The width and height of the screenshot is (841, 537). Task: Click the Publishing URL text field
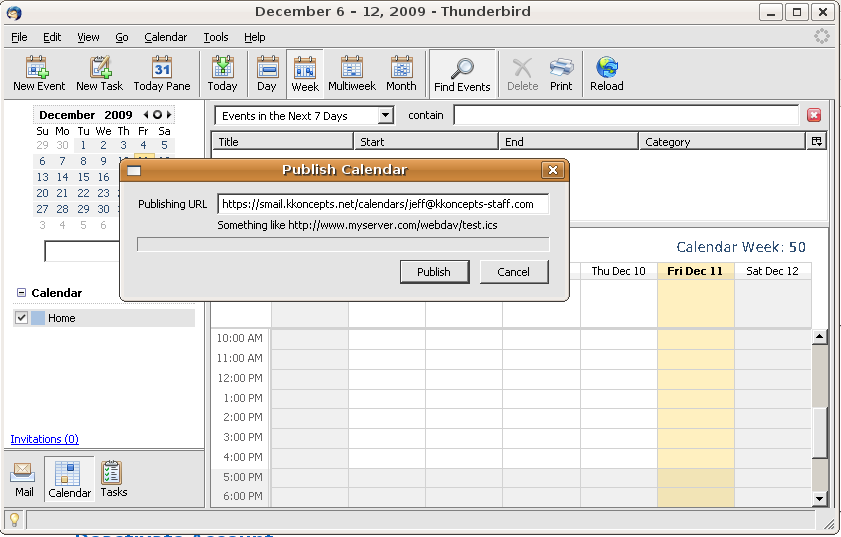coord(383,204)
